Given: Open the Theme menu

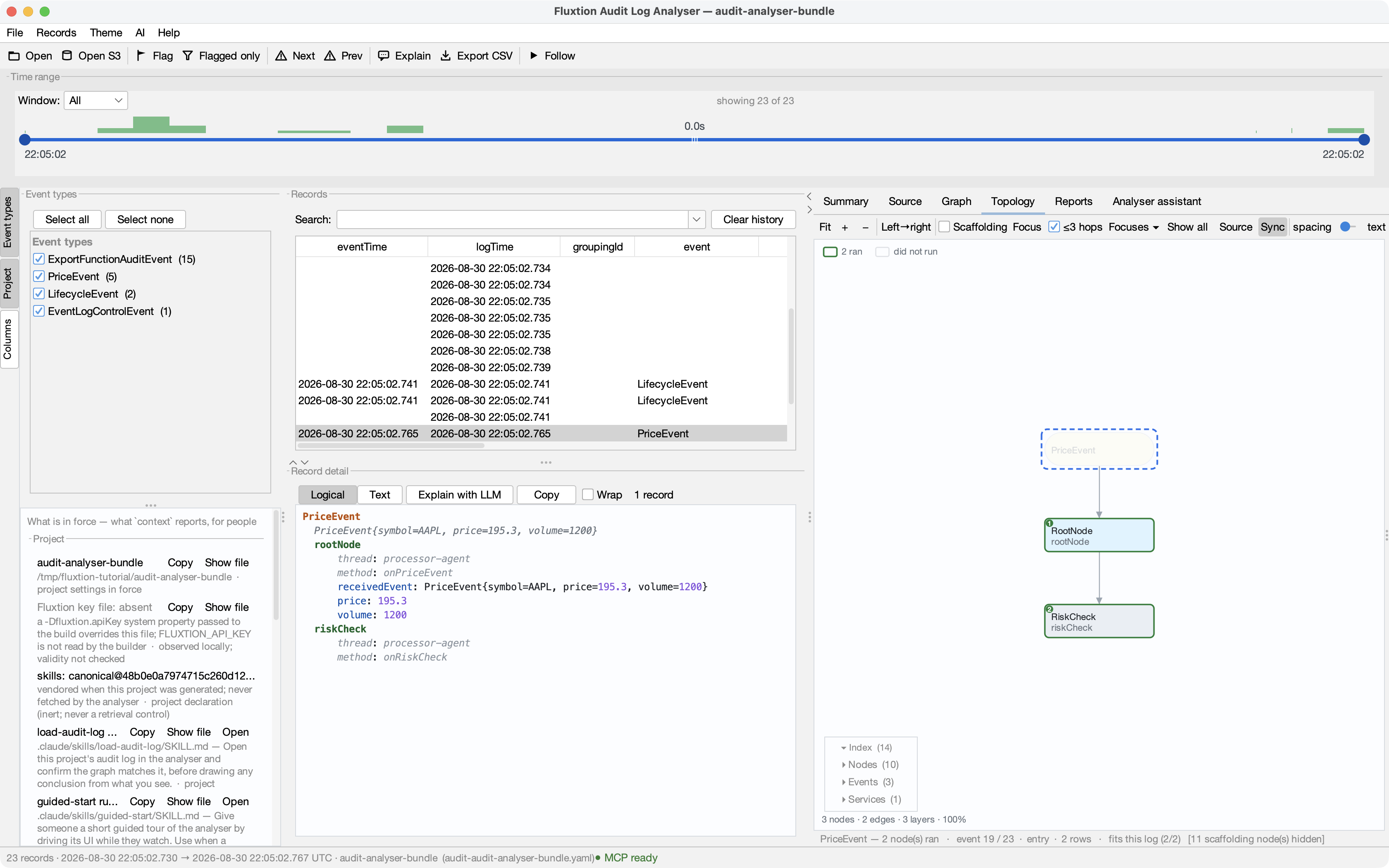Looking at the screenshot, I should tap(105, 33).
